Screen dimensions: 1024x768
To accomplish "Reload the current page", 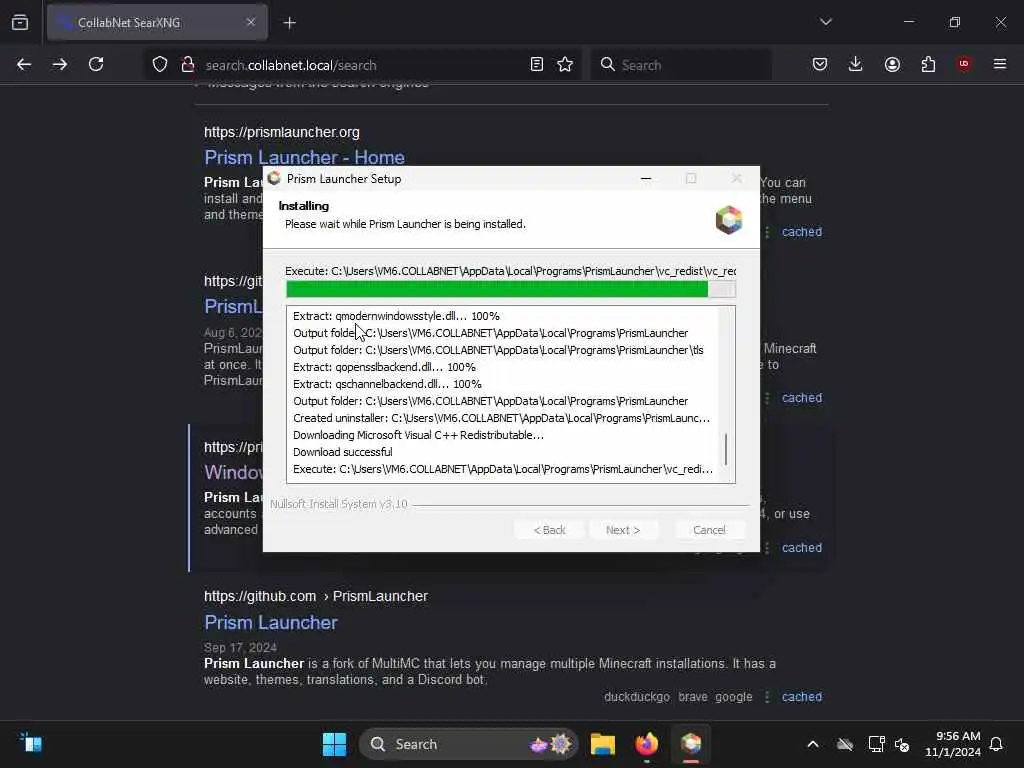I will tap(96, 64).
